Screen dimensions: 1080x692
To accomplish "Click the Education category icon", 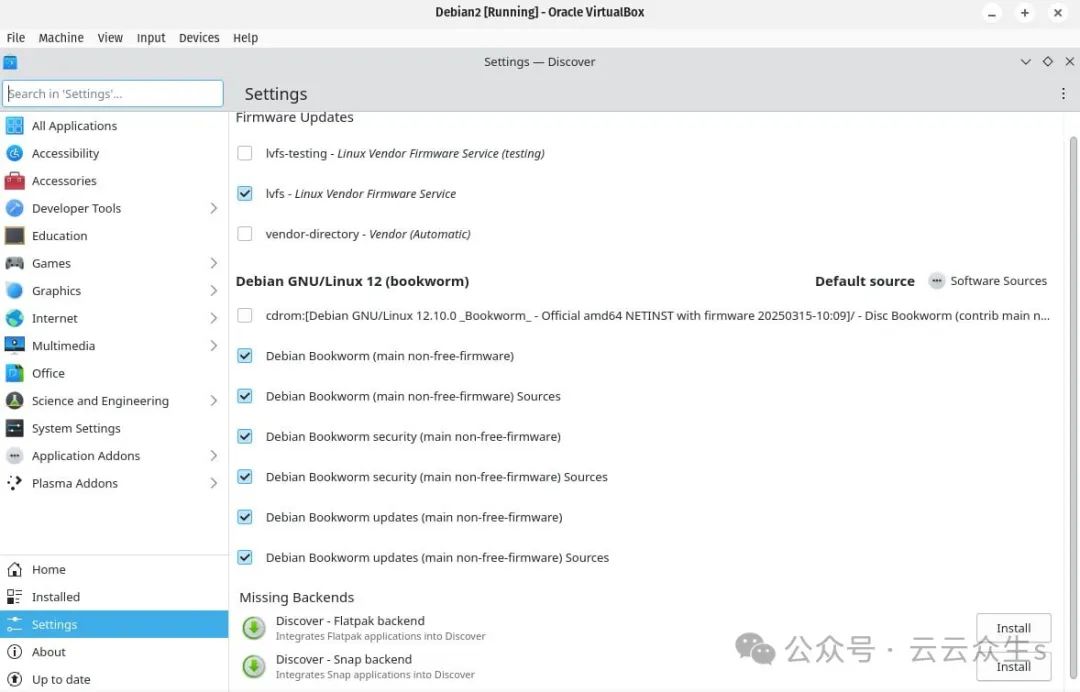I will tap(14, 236).
